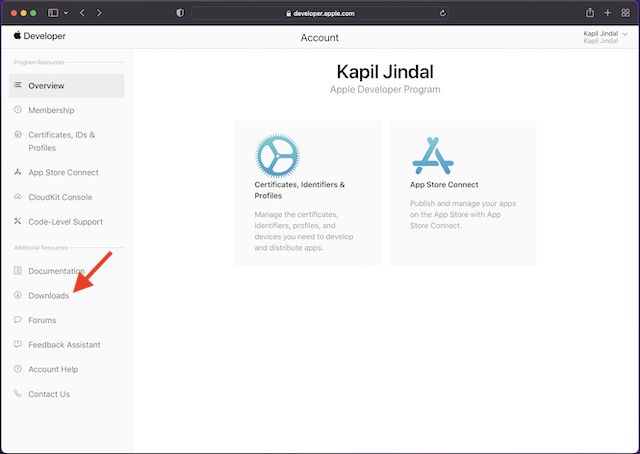Viewport: 640px width, 454px height.
Task: Open the Share icon in Safari toolbar
Action: tap(590, 13)
